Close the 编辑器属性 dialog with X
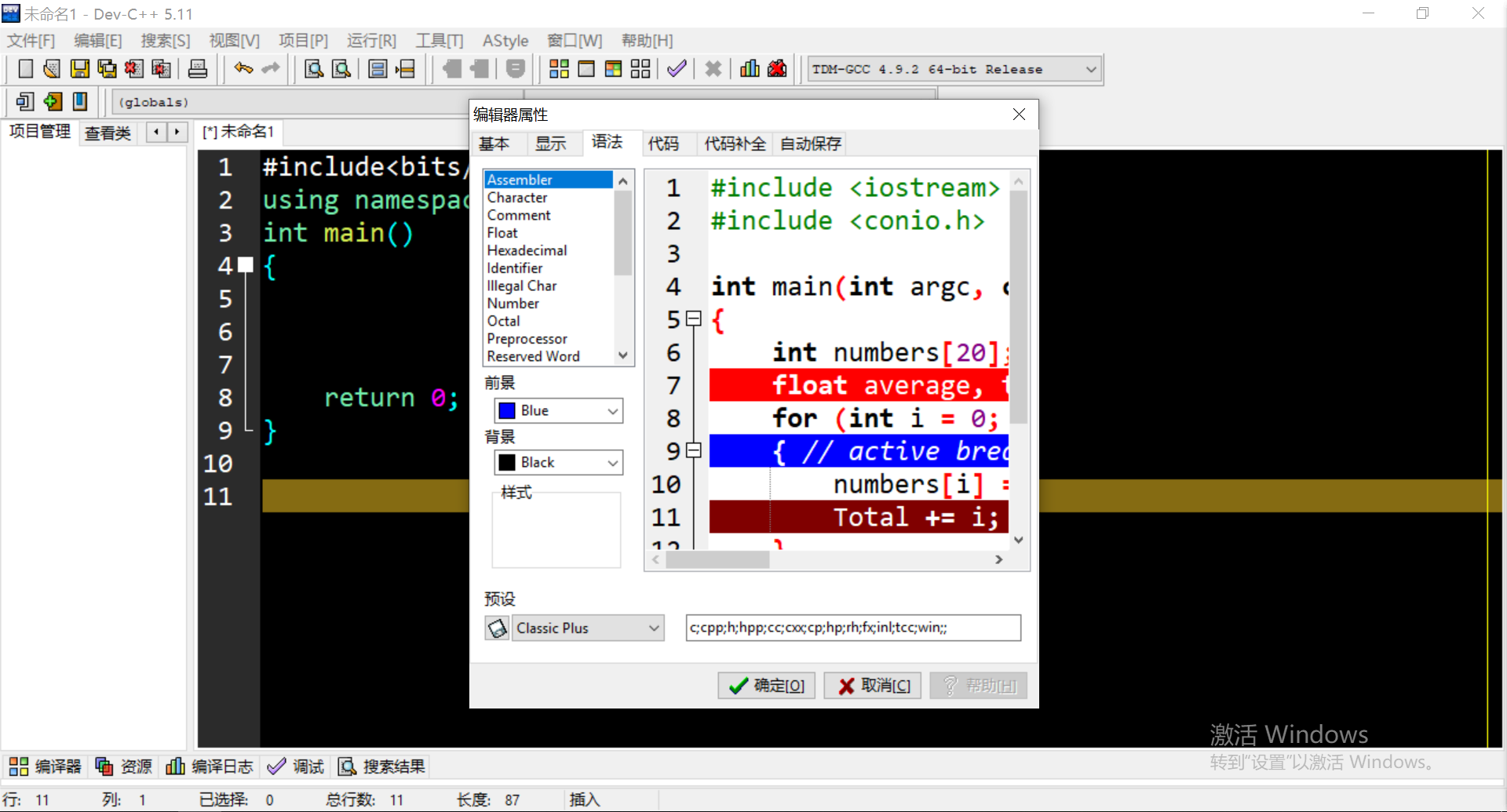The image size is (1507, 812). pyautogui.click(x=1019, y=115)
